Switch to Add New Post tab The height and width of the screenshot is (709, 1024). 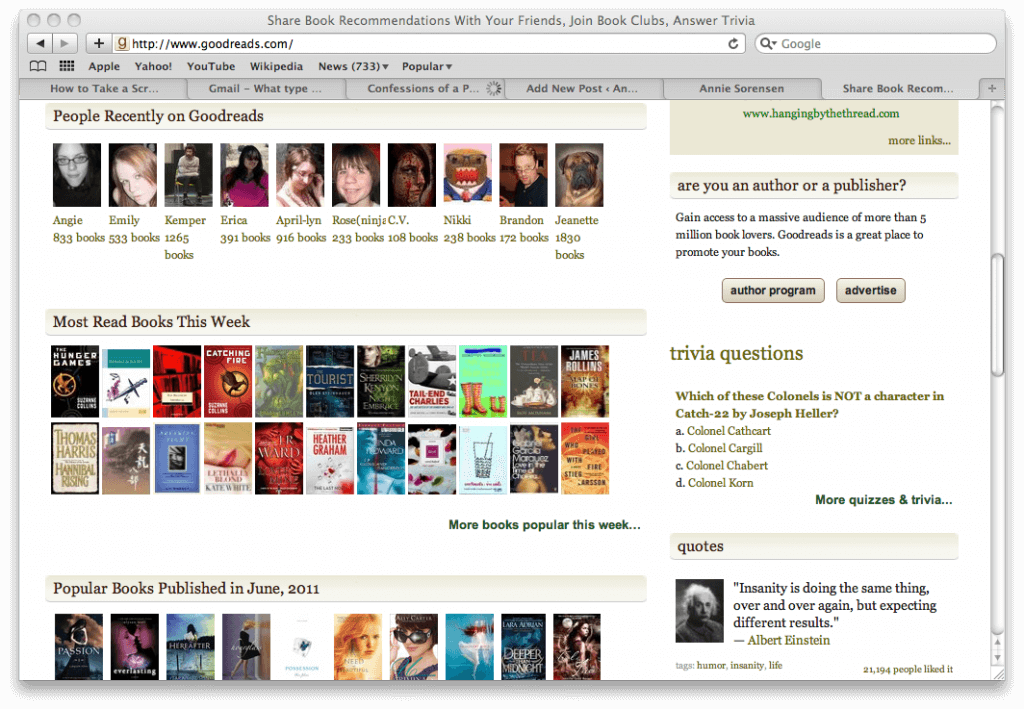click(x=583, y=88)
